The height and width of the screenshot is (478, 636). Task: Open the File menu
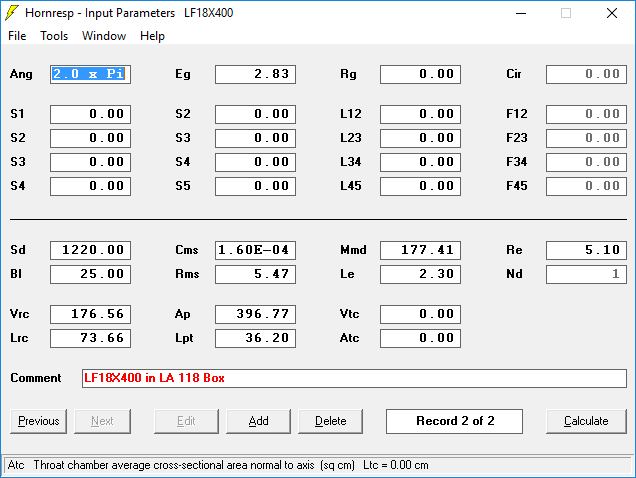pyautogui.click(x=17, y=36)
